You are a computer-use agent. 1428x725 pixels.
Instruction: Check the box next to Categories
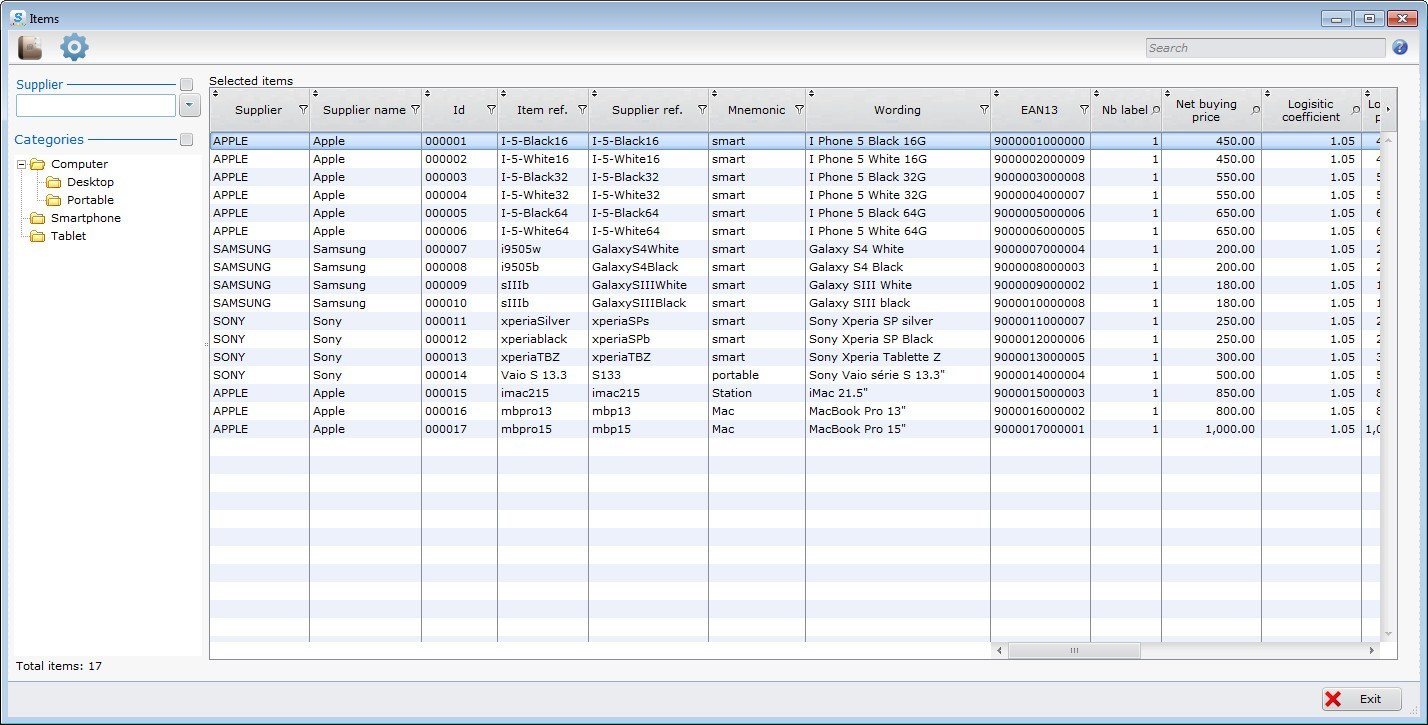click(x=186, y=140)
